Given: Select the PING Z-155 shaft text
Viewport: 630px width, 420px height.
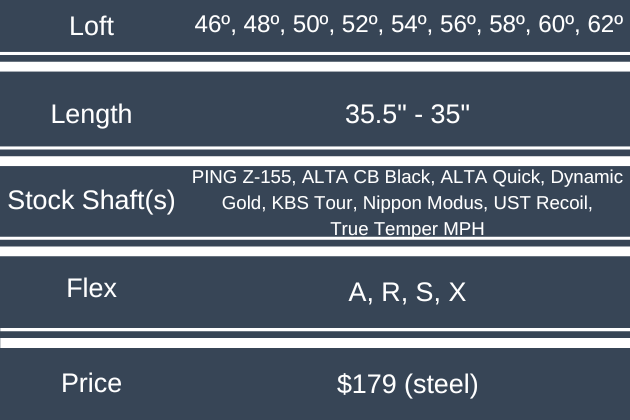Looking at the screenshot, I should pos(243,178).
